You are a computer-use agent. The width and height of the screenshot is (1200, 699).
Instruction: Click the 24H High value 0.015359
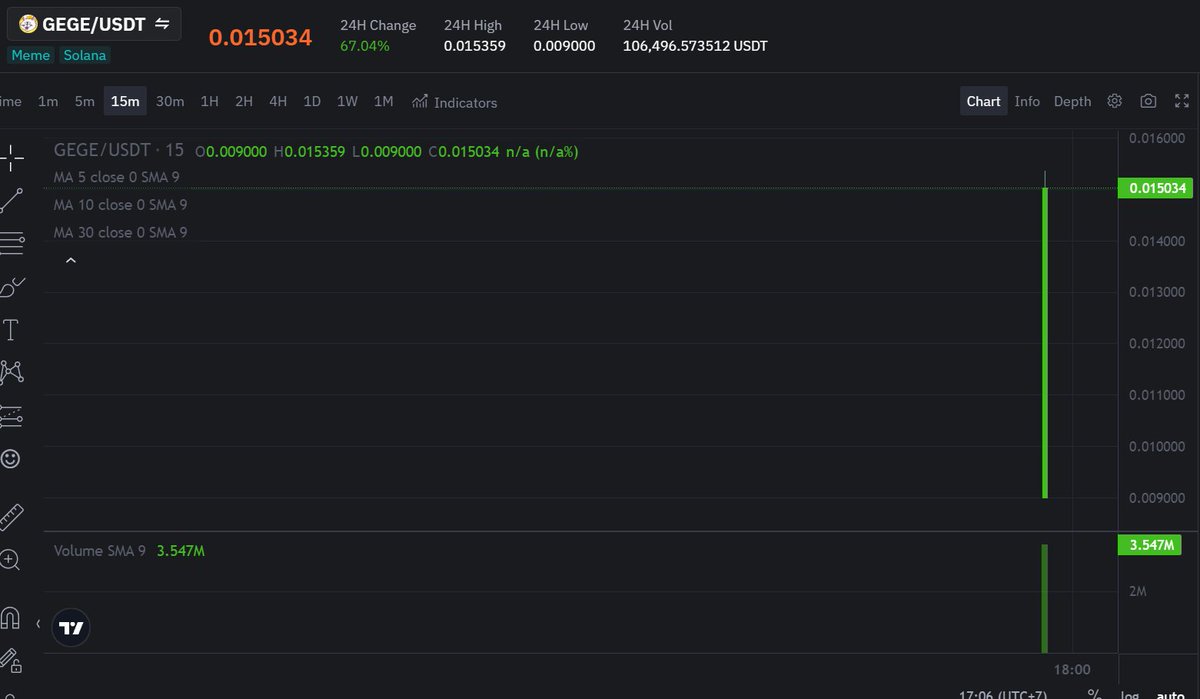coord(475,46)
